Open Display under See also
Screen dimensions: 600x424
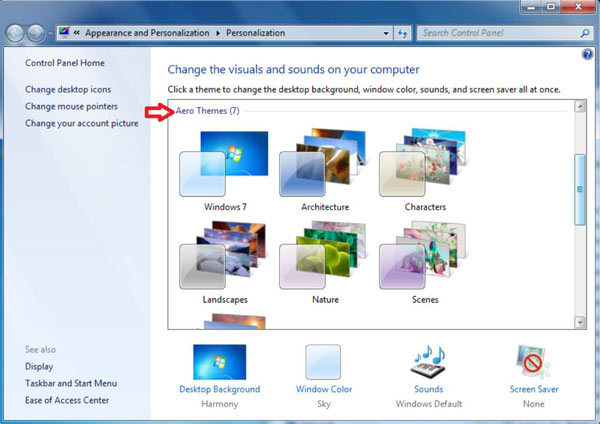[x=39, y=366]
